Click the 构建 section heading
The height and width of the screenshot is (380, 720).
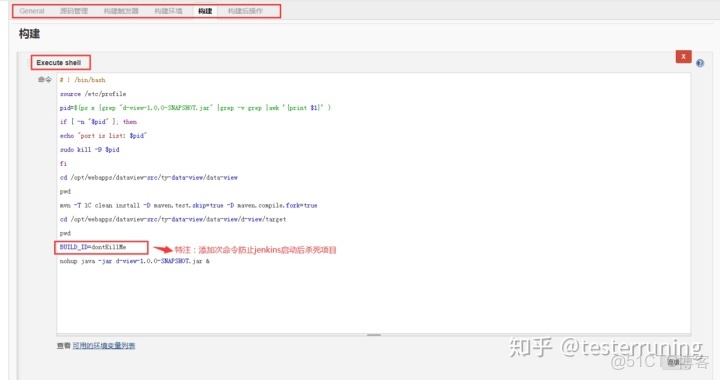pos(29,34)
